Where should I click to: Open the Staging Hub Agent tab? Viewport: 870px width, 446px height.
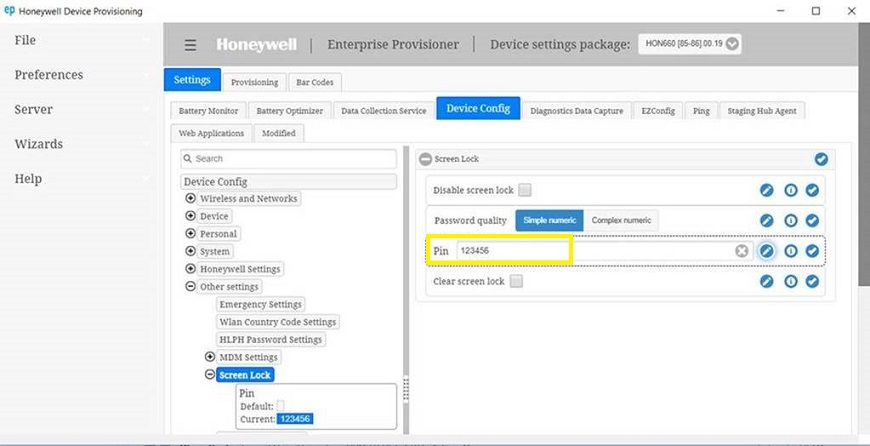[762, 110]
